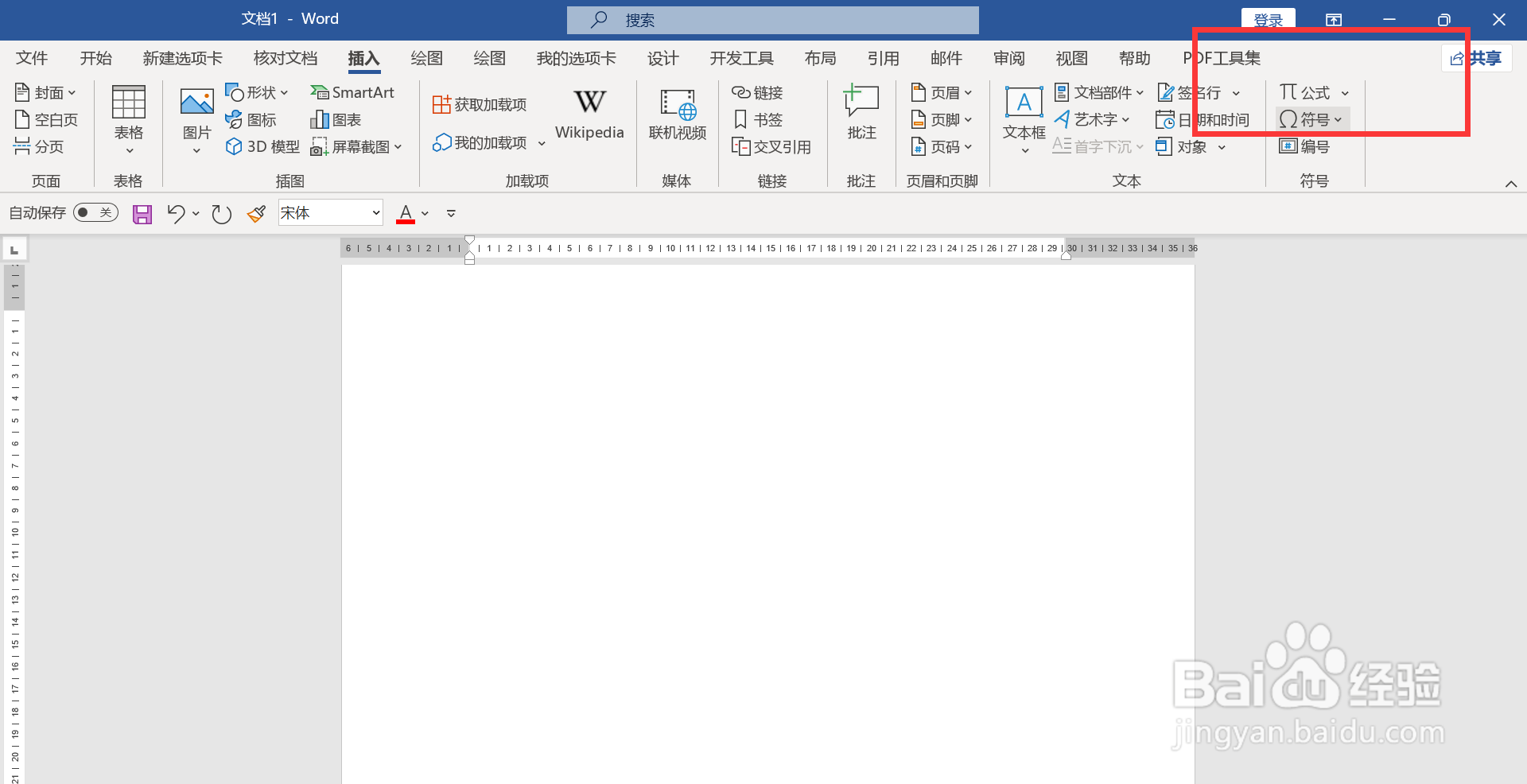Open the custom tab 新建选项卡
Image resolution: width=1527 pixels, height=784 pixels.
click(x=183, y=58)
